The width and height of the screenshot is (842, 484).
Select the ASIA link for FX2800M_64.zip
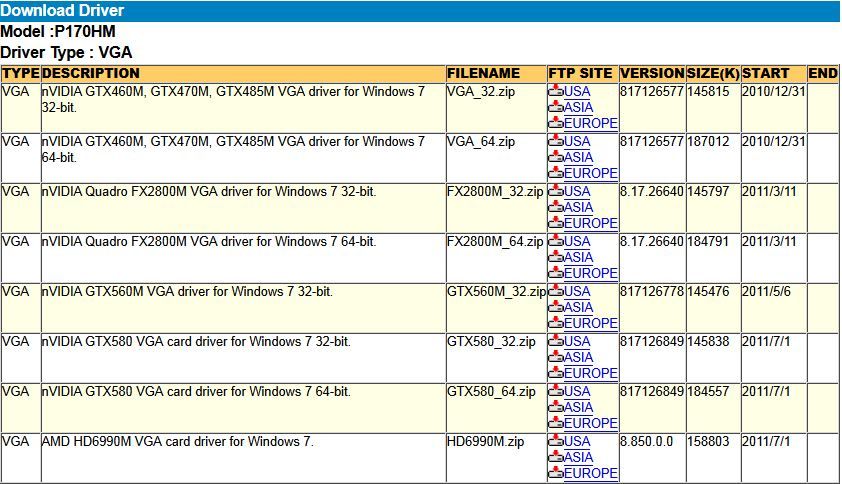[578, 257]
